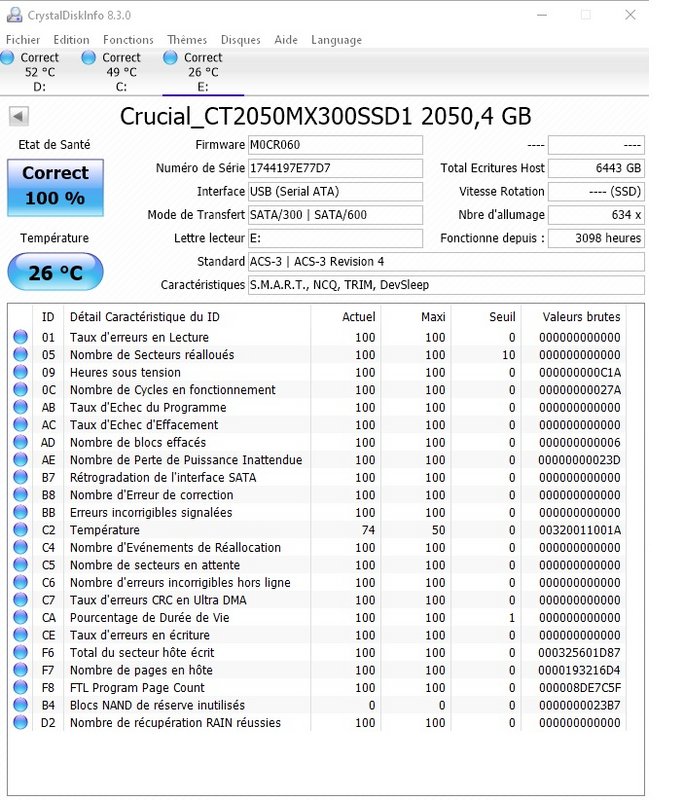Open the Language menu

[x=337, y=40]
